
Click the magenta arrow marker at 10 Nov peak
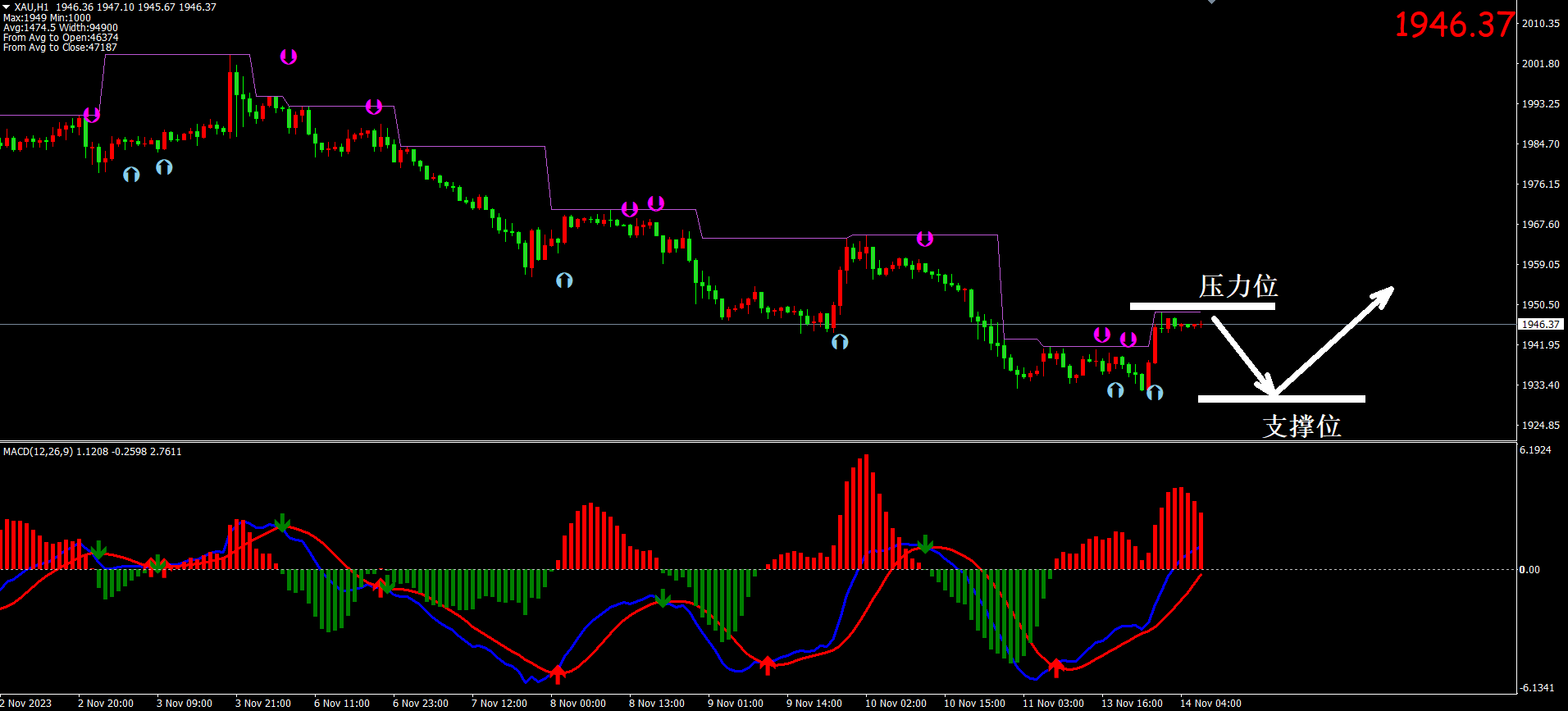tap(925, 239)
